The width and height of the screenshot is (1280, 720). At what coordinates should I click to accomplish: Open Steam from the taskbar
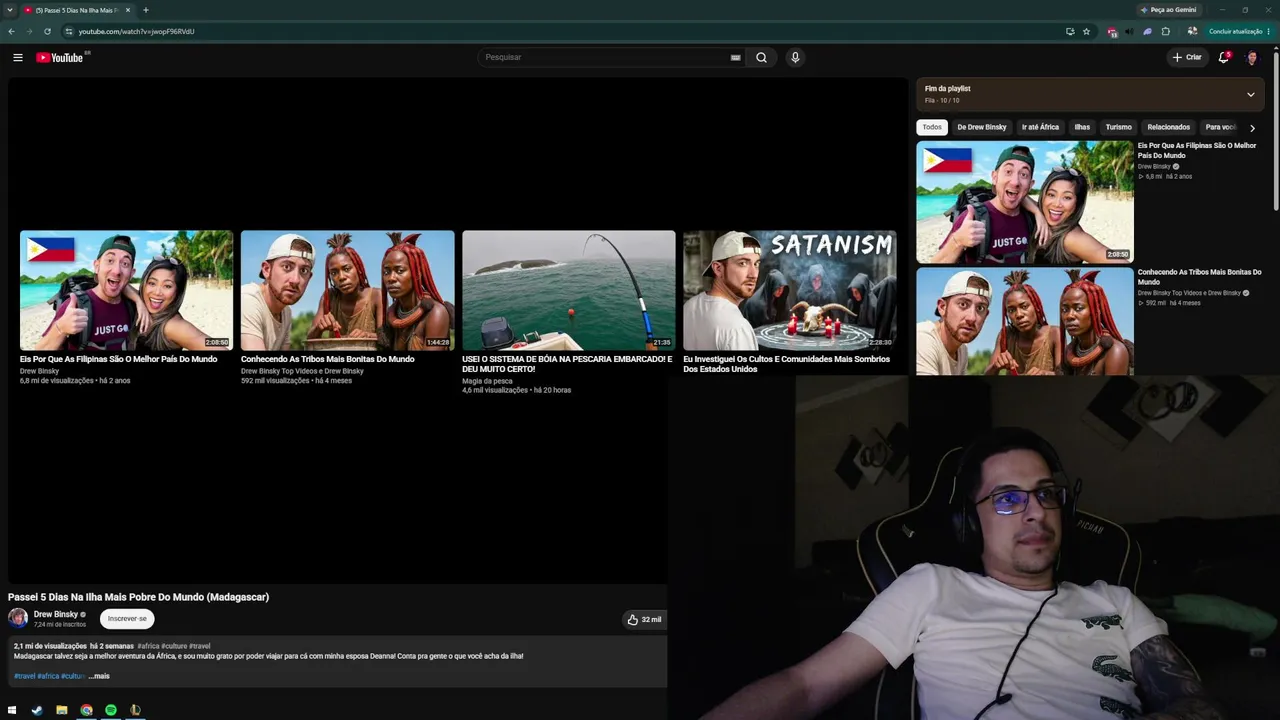(37, 710)
